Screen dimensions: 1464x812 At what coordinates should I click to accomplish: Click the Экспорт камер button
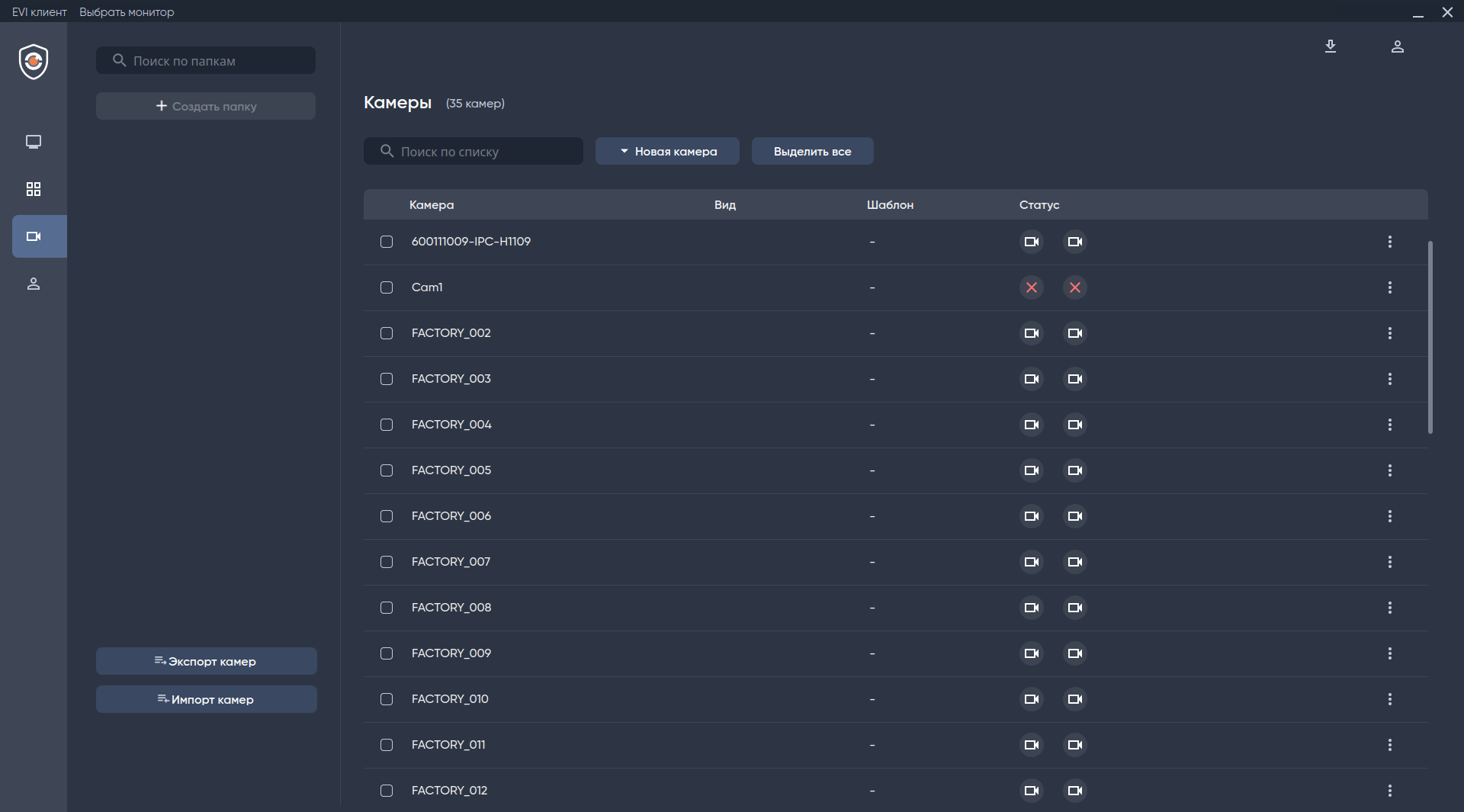206,661
